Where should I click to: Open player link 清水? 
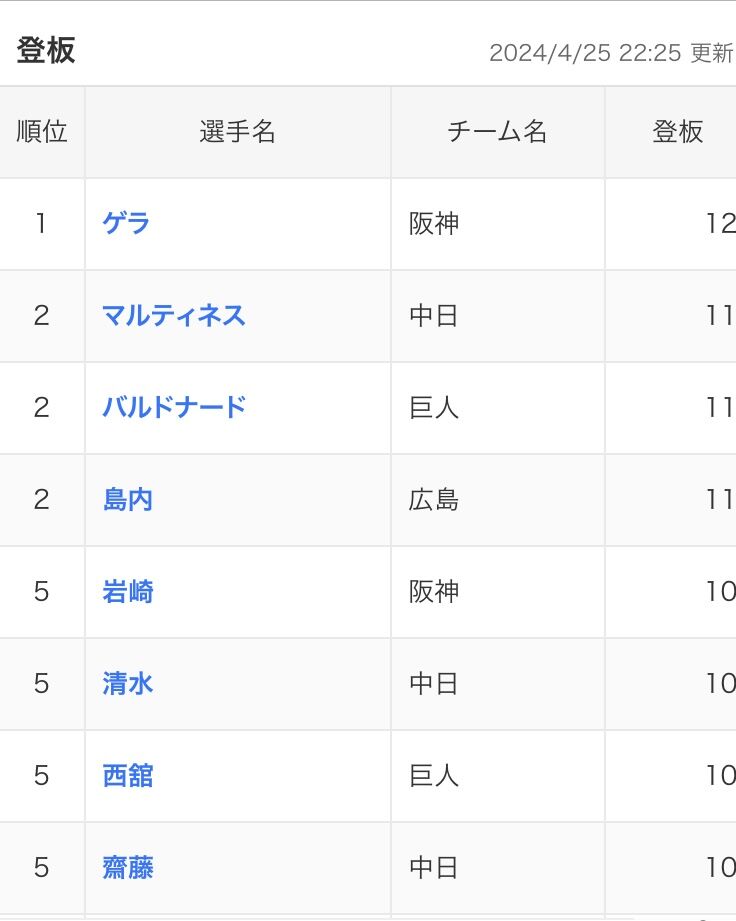coord(127,683)
